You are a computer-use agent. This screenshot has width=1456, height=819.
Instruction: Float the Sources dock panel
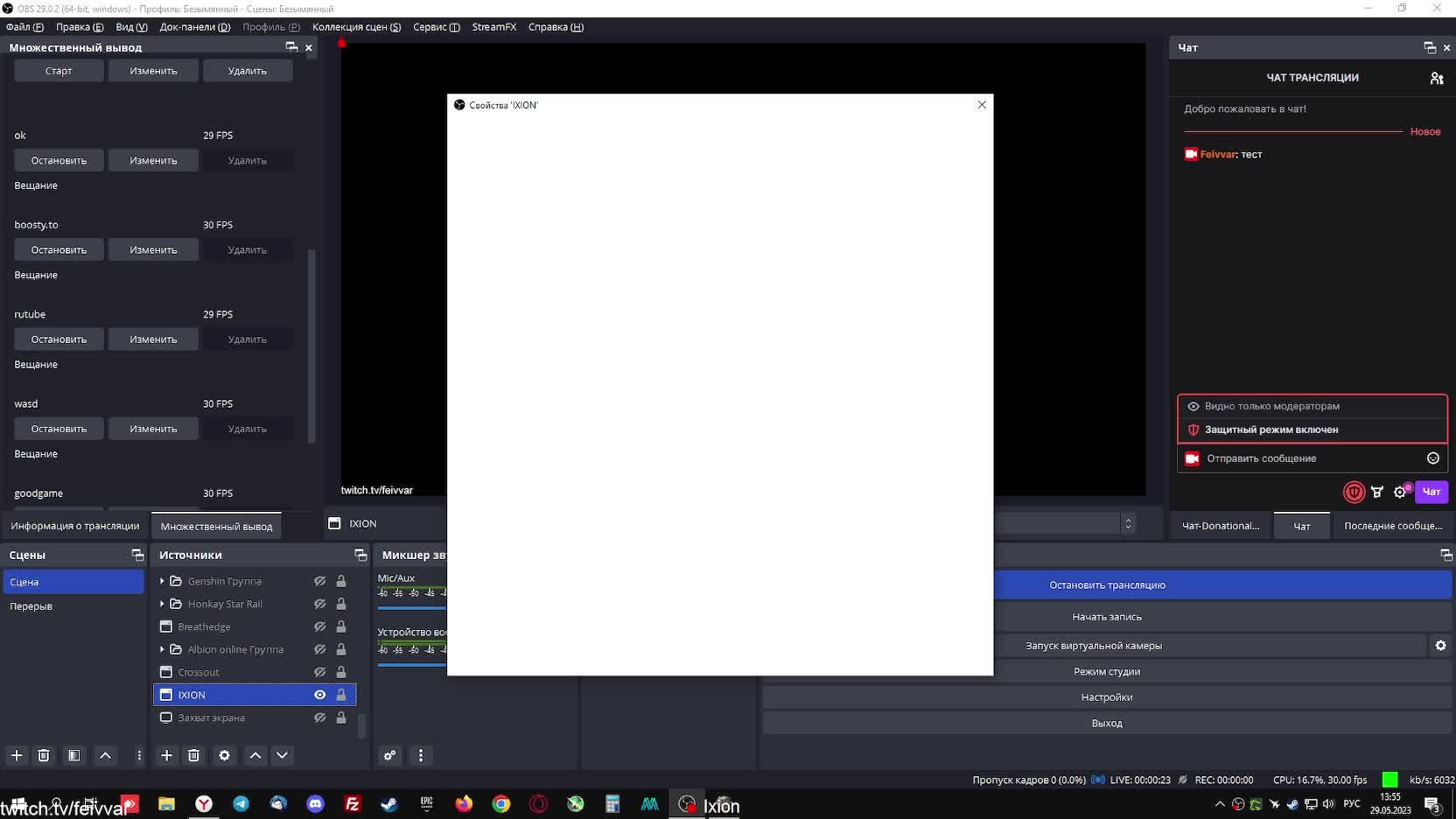click(360, 555)
